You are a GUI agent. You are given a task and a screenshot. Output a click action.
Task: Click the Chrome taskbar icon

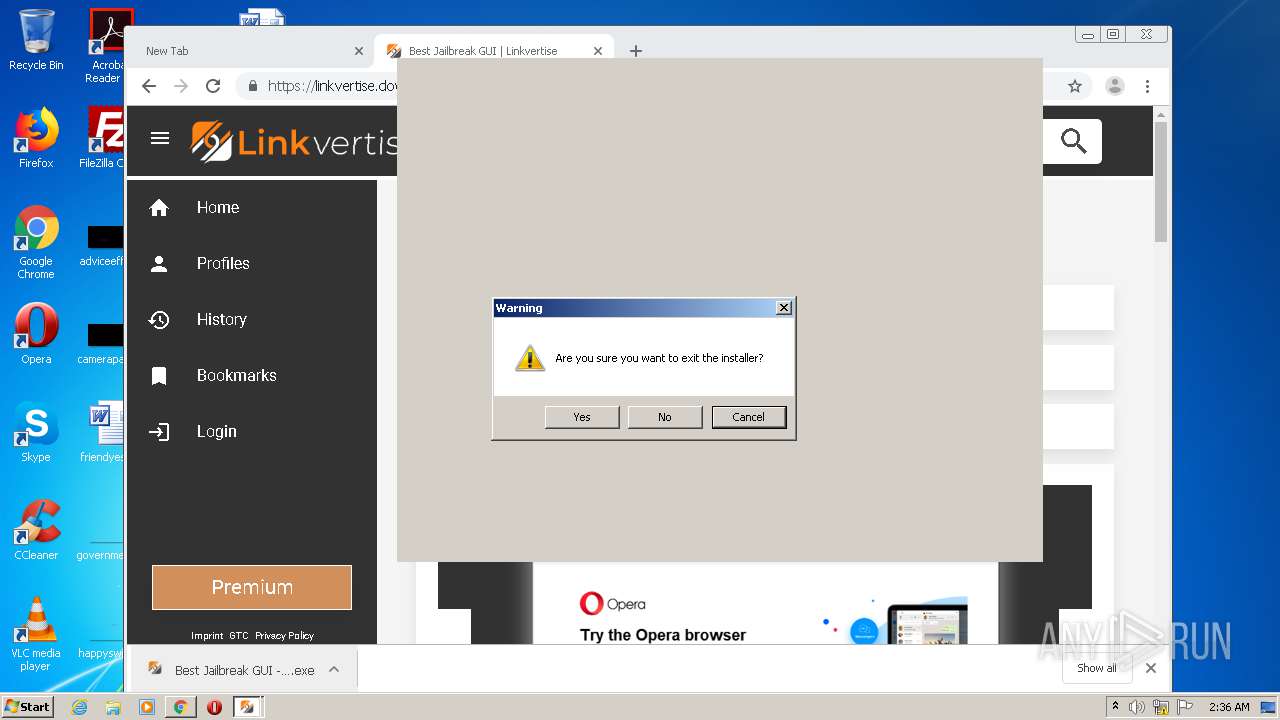coord(180,707)
